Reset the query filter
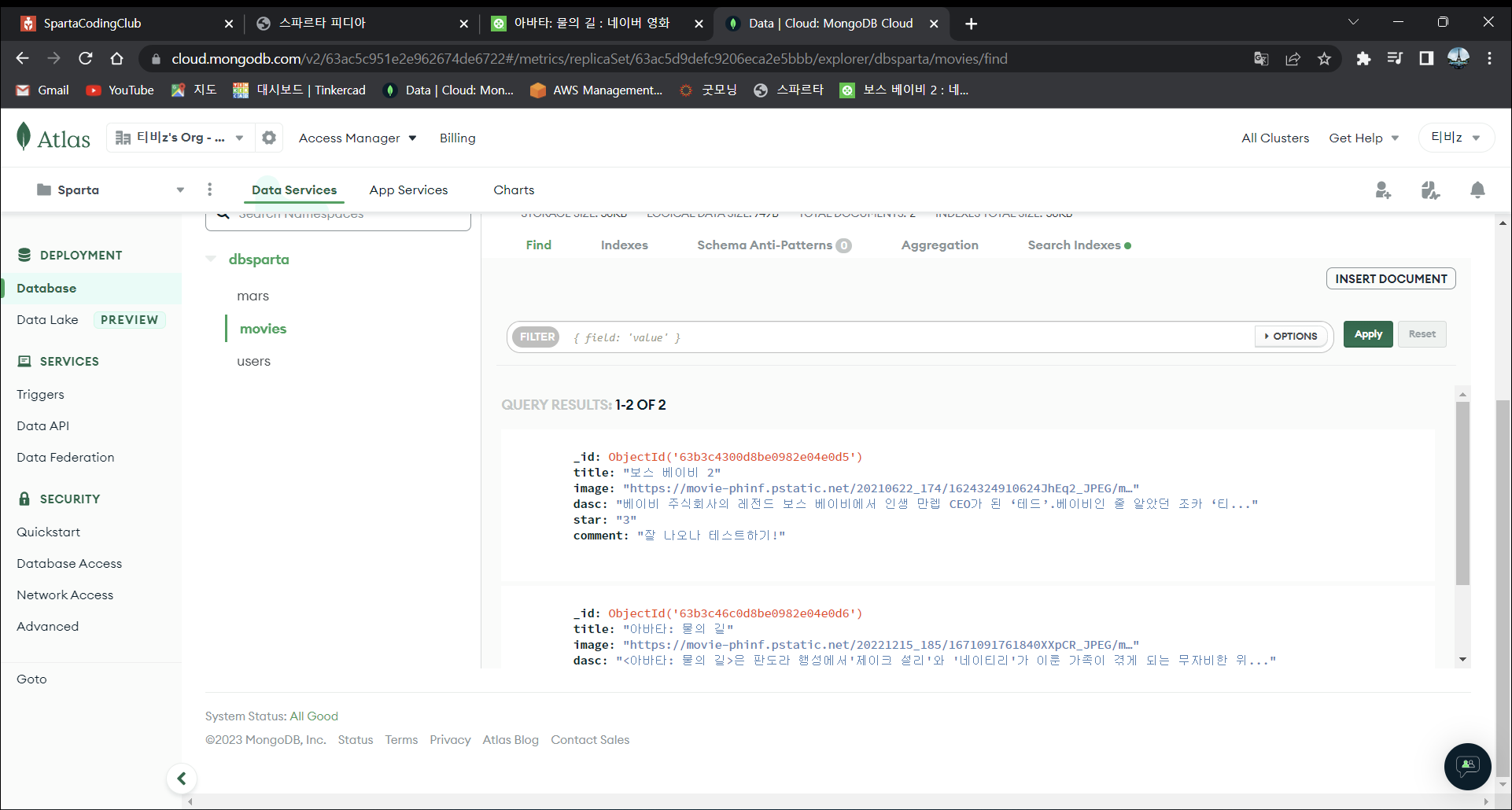1512x810 pixels. tap(1422, 334)
